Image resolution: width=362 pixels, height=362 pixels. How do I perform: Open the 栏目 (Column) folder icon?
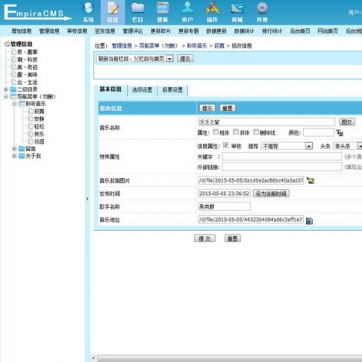pyautogui.click(x=137, y=8)
